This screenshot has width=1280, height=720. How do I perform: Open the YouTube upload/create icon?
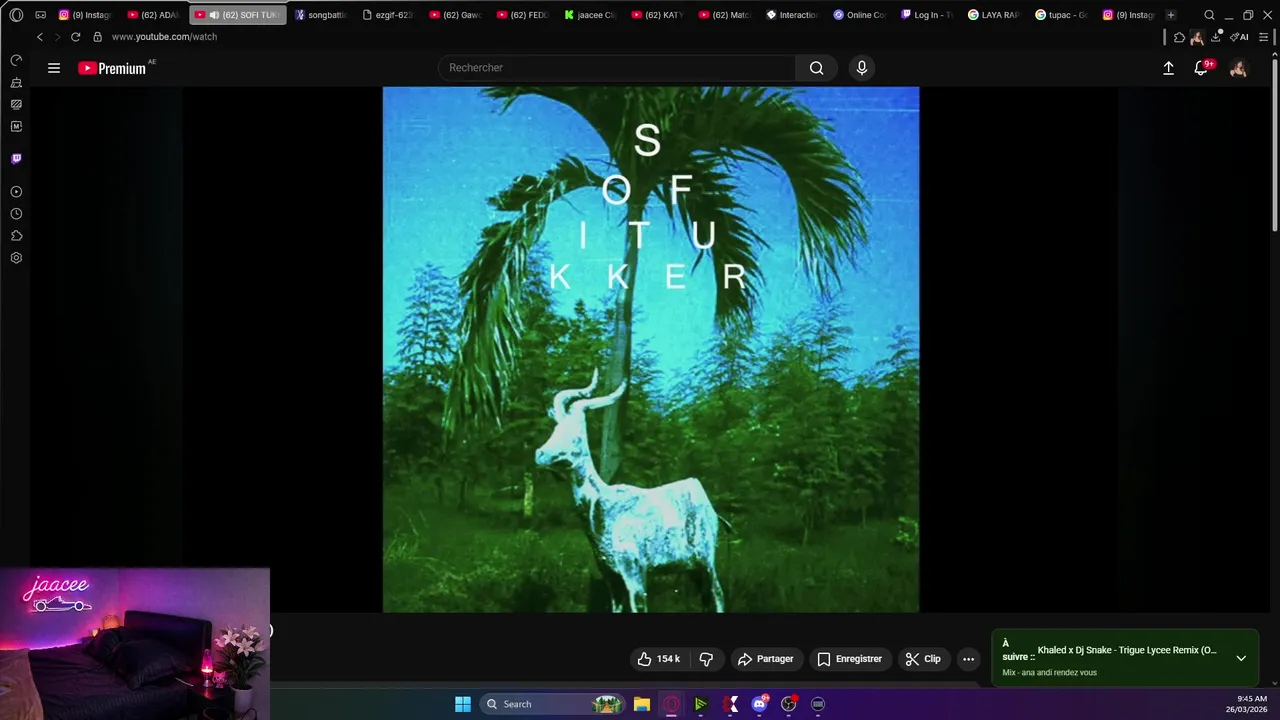(1168, 68)
